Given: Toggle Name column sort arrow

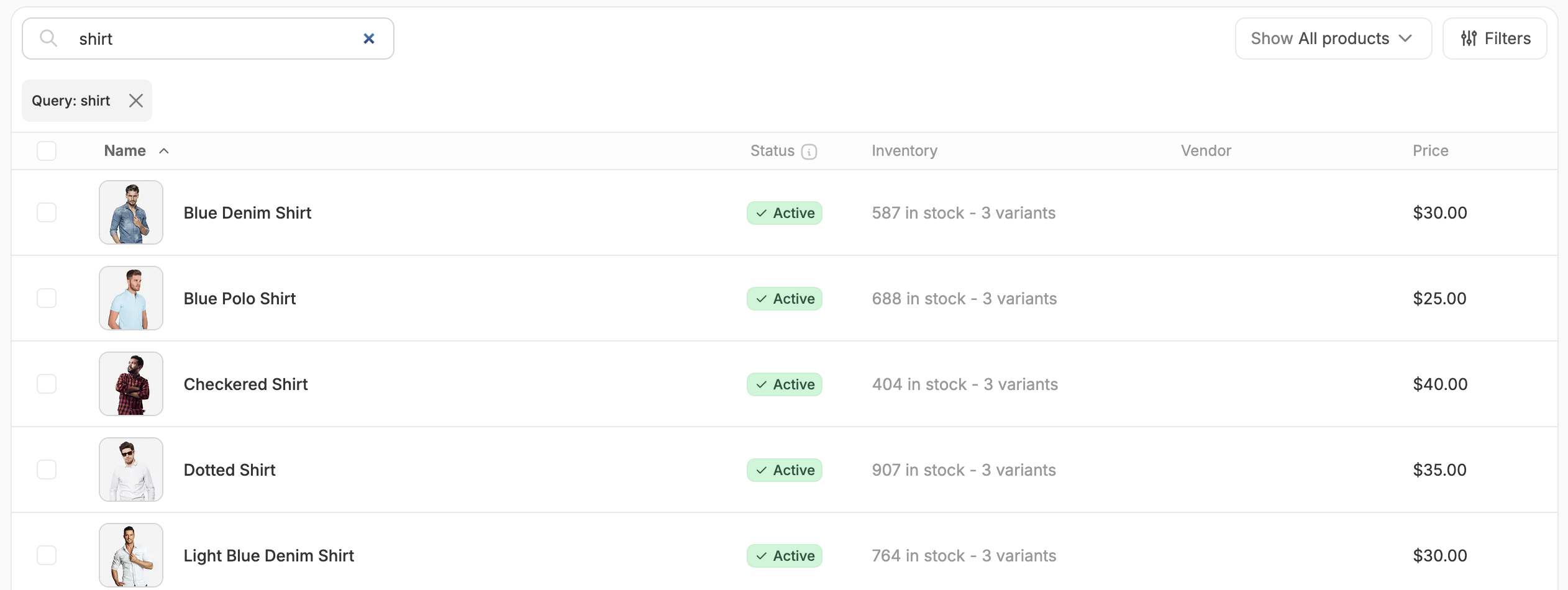Looking at the screenshot, I should [x=164, y=151].
